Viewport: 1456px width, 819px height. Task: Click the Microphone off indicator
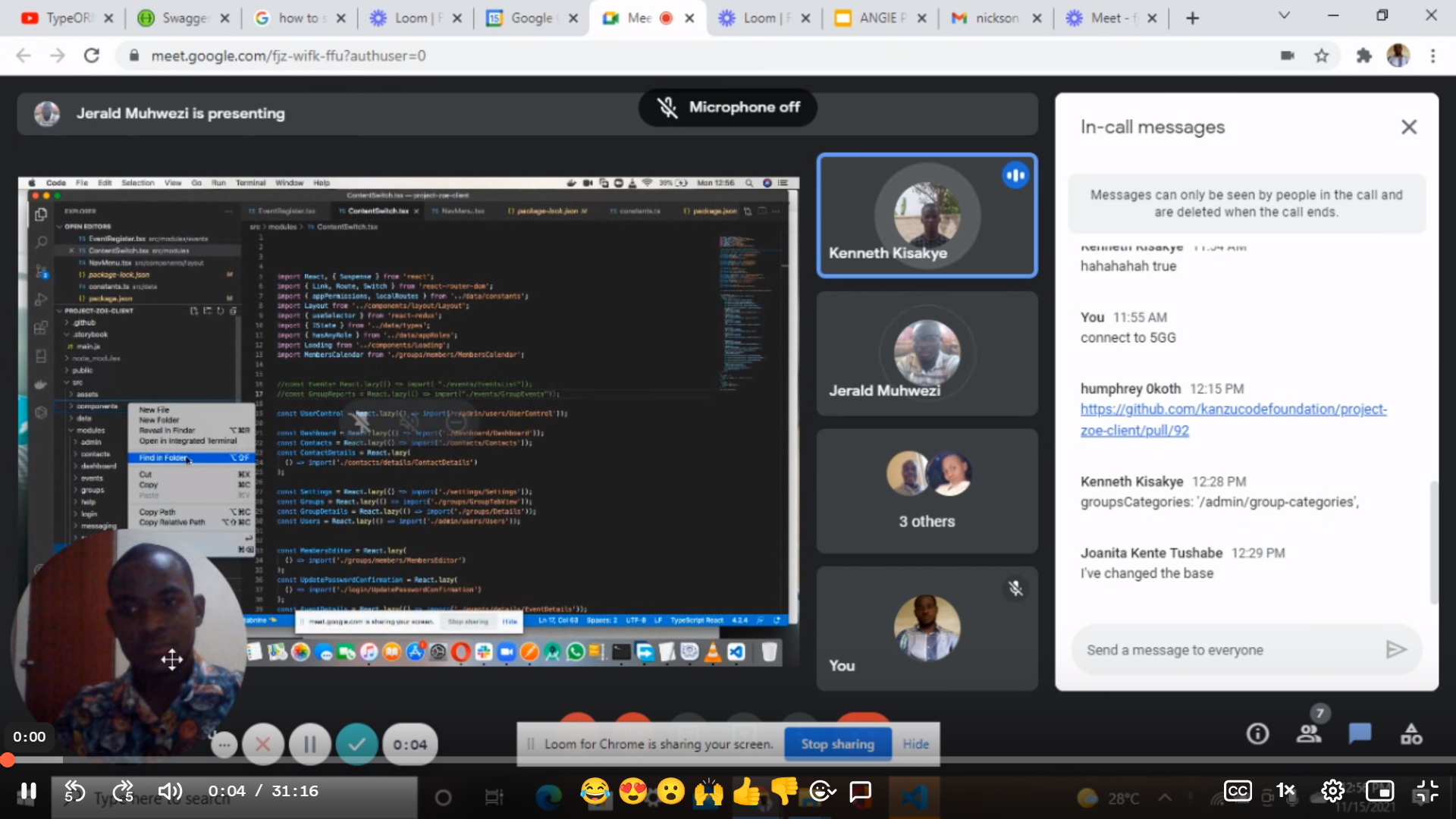(x=727, y=108)
